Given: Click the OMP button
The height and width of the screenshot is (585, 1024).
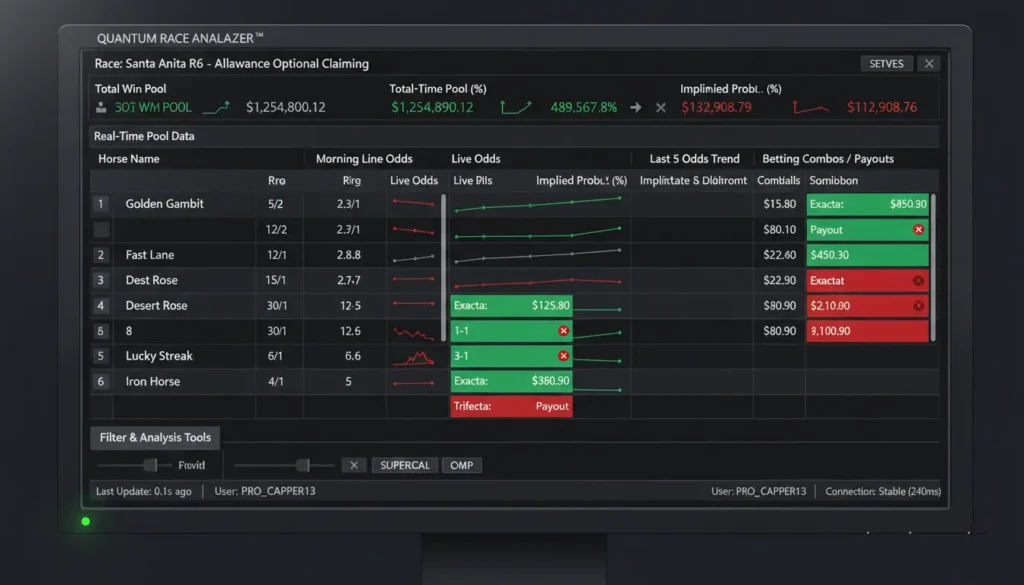Looking at the screenshot, I should (x=462, y=466).
